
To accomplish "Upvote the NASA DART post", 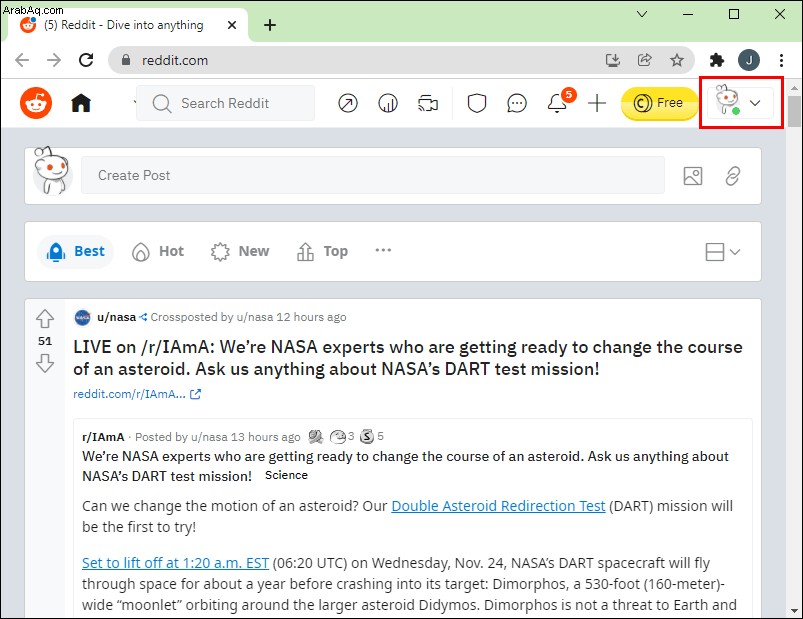I will [x=45, y=318].
